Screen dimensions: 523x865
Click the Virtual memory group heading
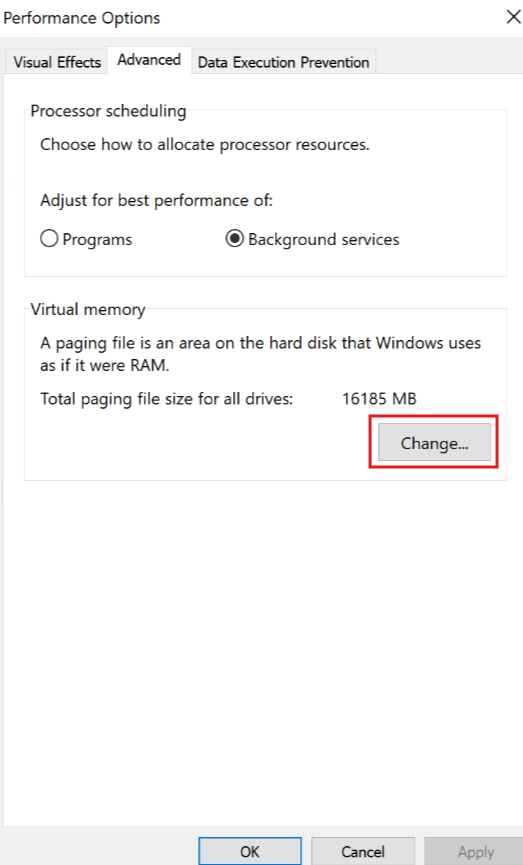[88, 309]
